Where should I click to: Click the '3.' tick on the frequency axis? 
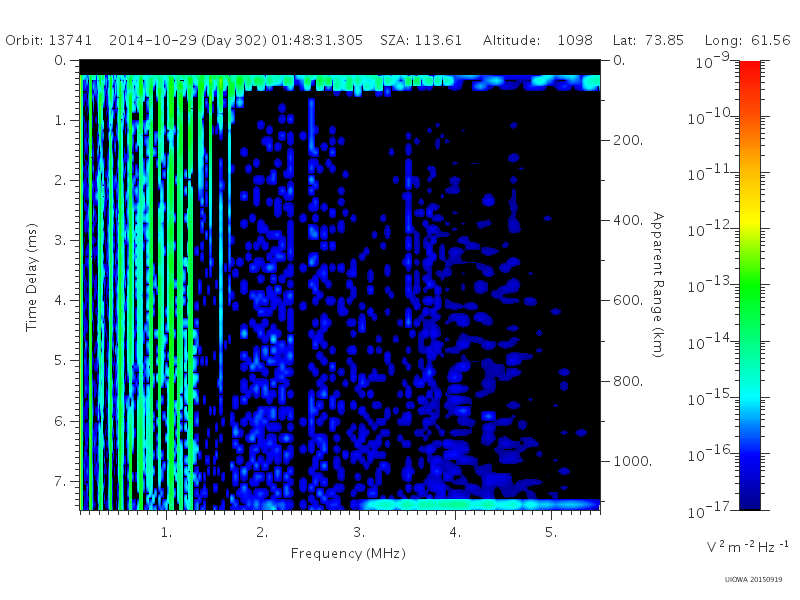click(x=359, y=533)
